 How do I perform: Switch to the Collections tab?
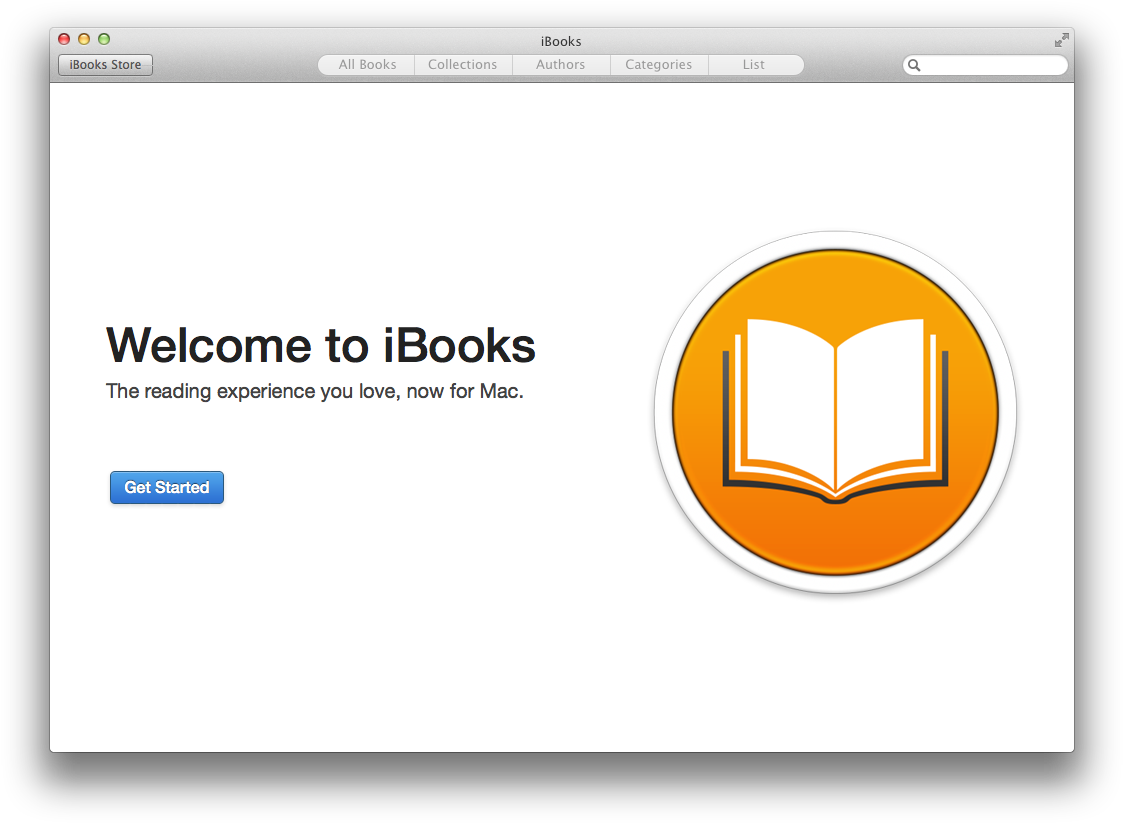point(462,64)
